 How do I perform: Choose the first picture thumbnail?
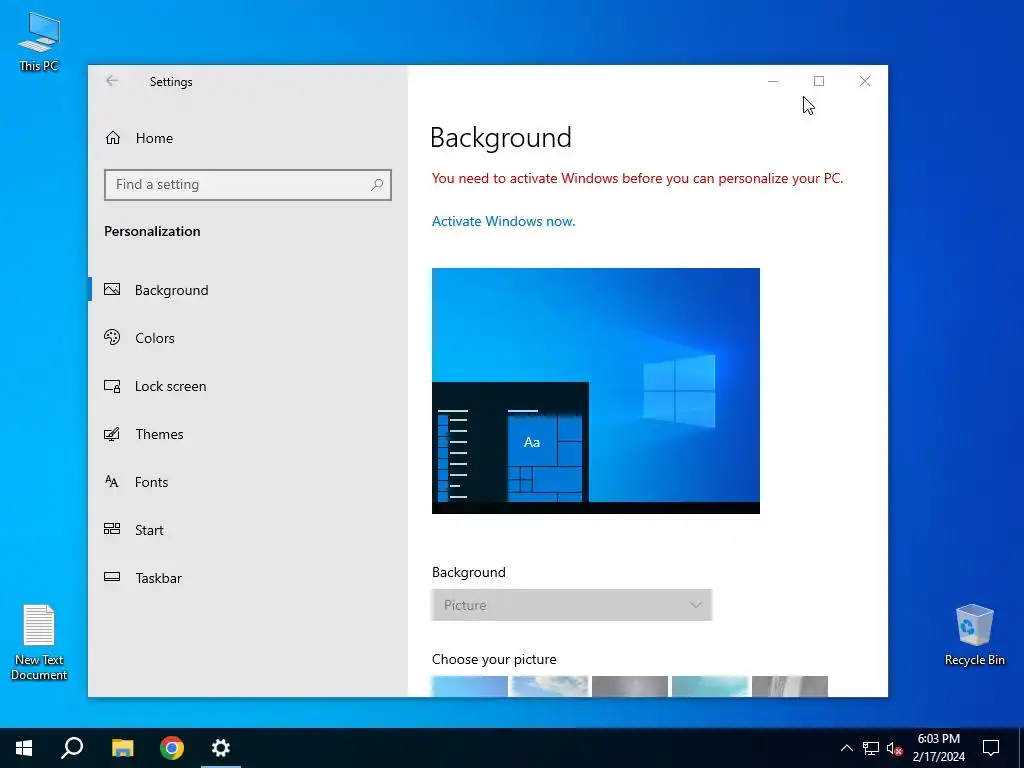(470, 686)
